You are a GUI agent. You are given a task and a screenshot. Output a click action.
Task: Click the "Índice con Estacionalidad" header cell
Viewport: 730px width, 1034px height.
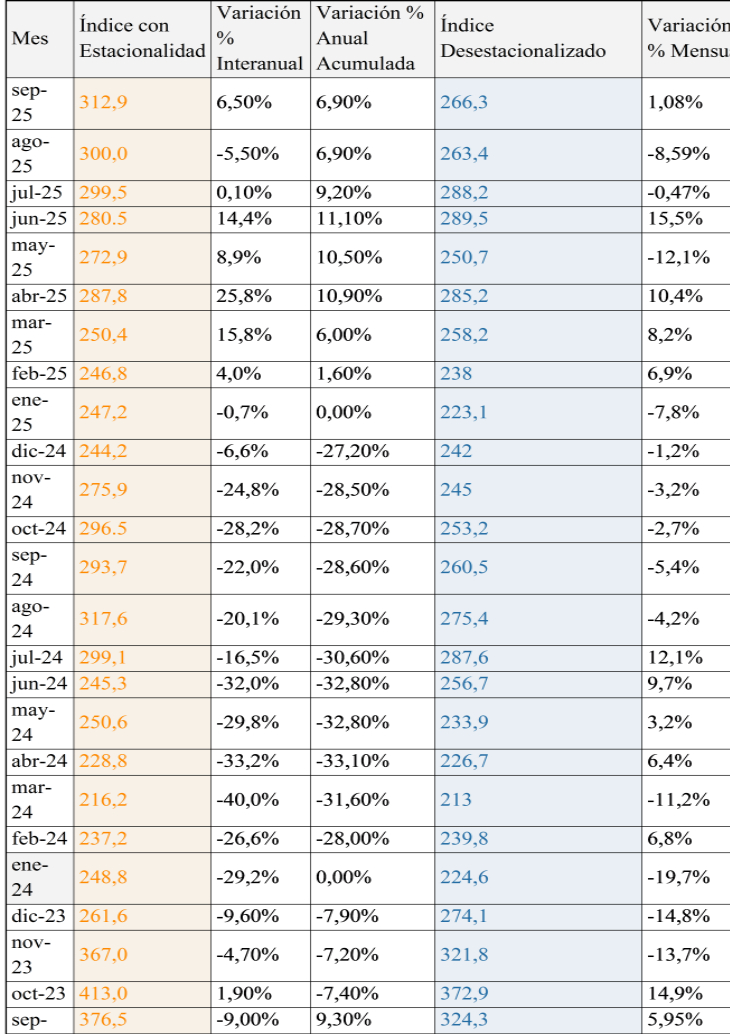pos(142,39)
